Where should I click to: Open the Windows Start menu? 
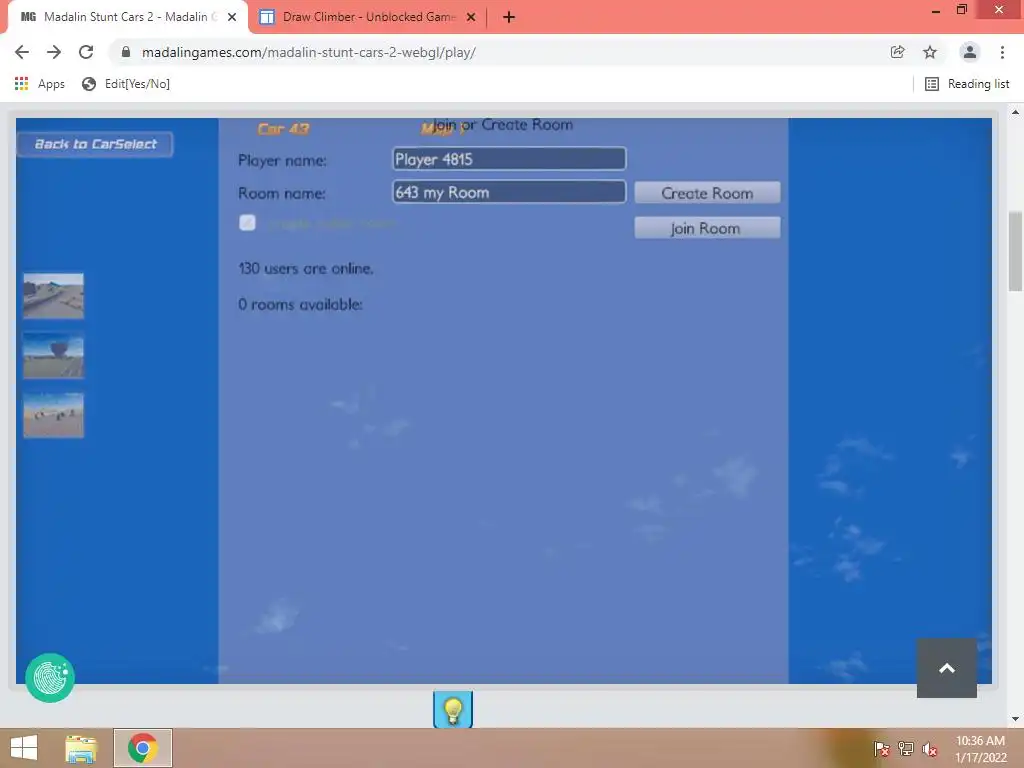(x=24, y=748)
